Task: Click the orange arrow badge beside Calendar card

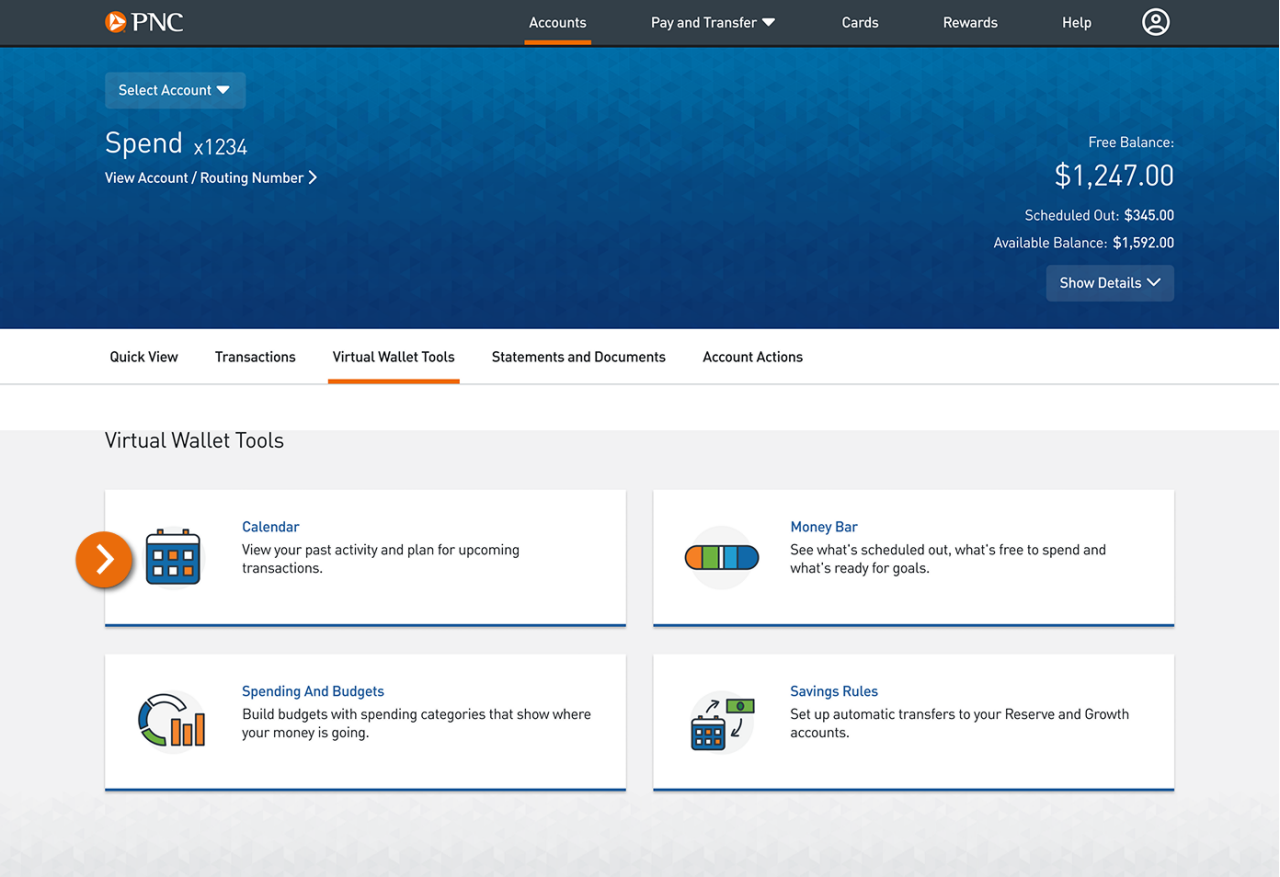Action: coord(103,560)
